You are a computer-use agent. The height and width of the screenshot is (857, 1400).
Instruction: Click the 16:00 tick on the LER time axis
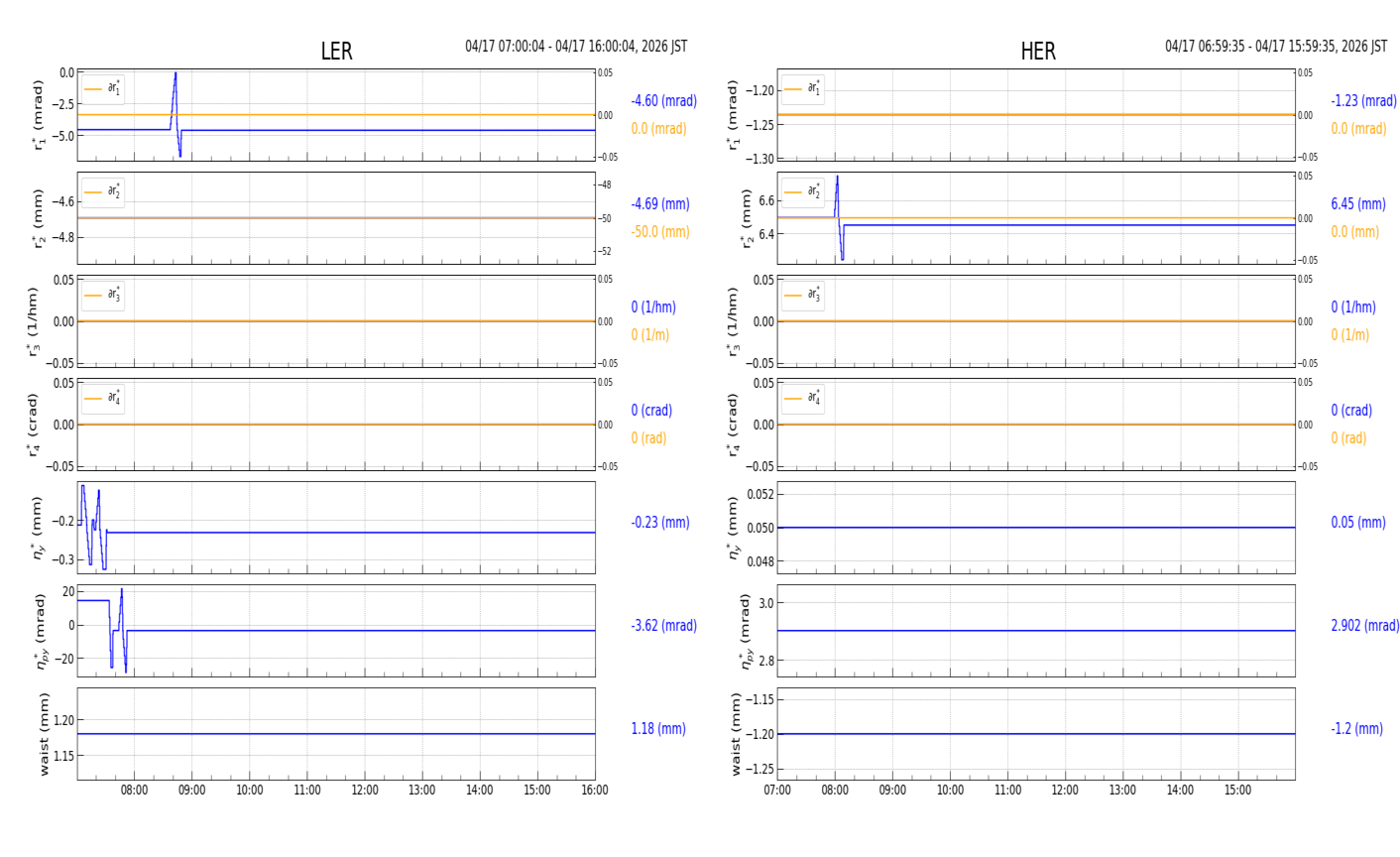coord(595,791)
